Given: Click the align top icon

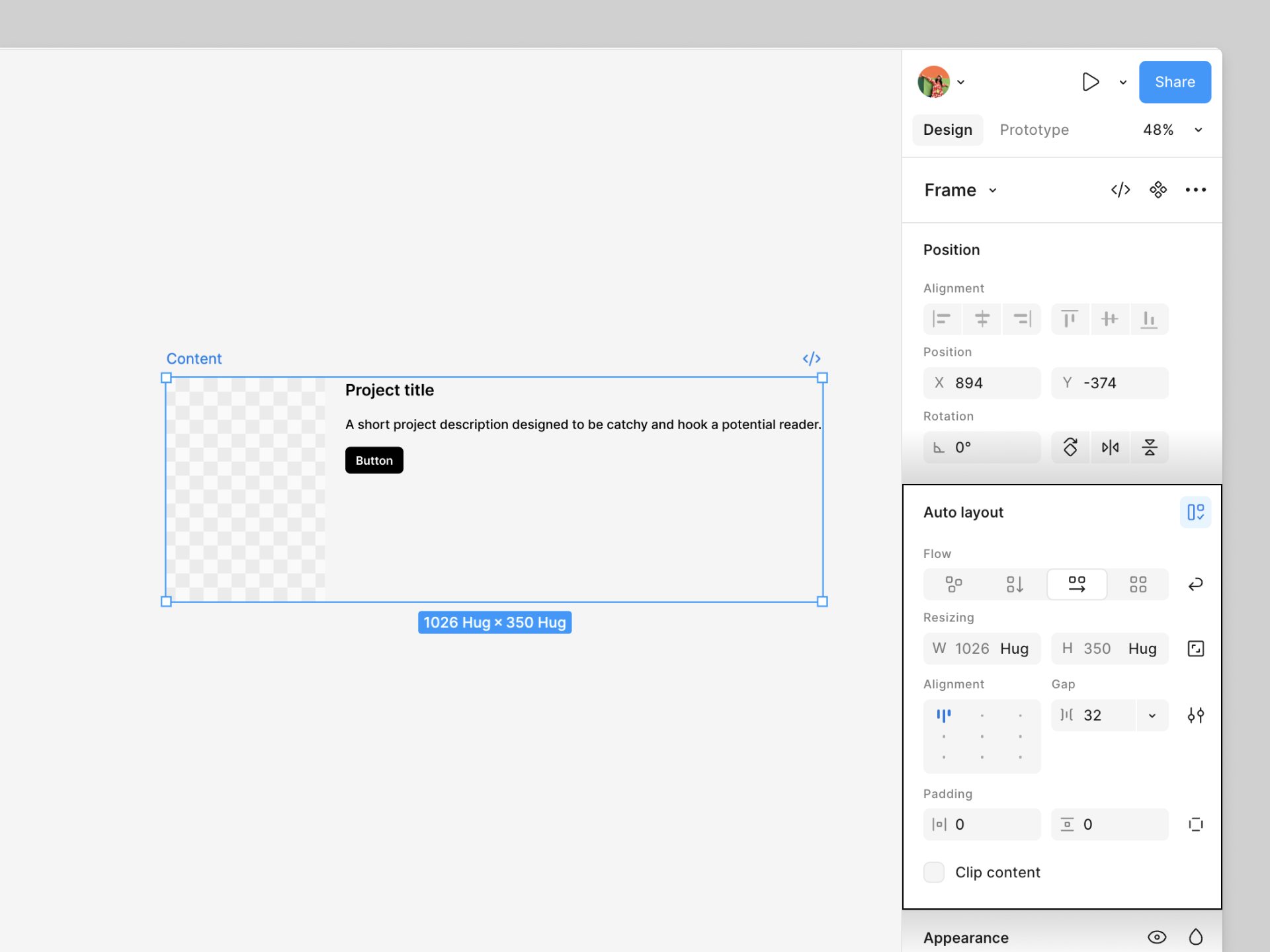Looking at the screenshot, I should [1070, 319].
